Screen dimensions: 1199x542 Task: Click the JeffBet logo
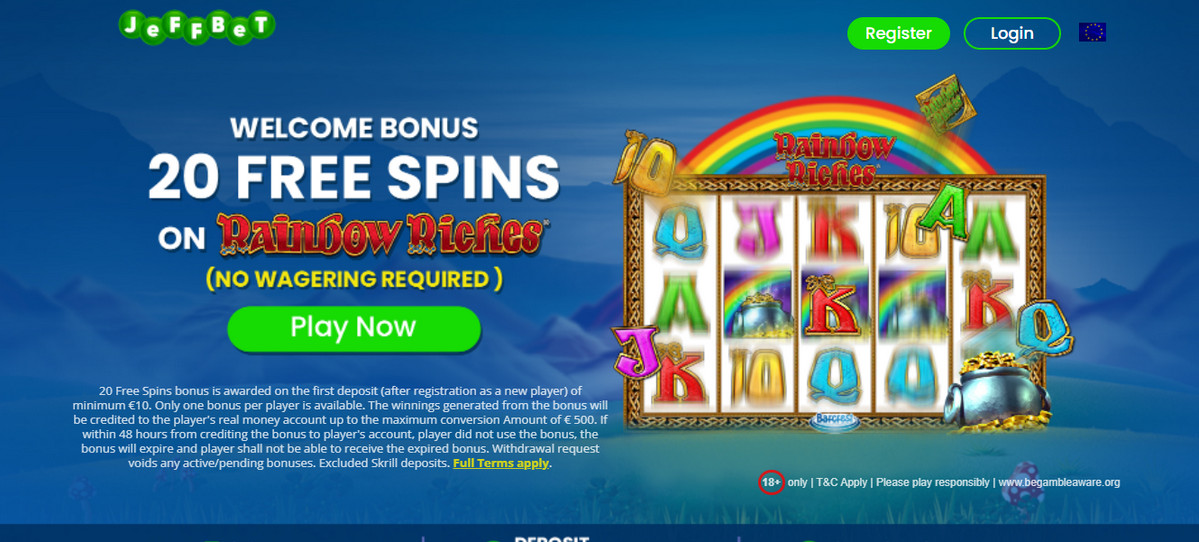tap(197, 27)
